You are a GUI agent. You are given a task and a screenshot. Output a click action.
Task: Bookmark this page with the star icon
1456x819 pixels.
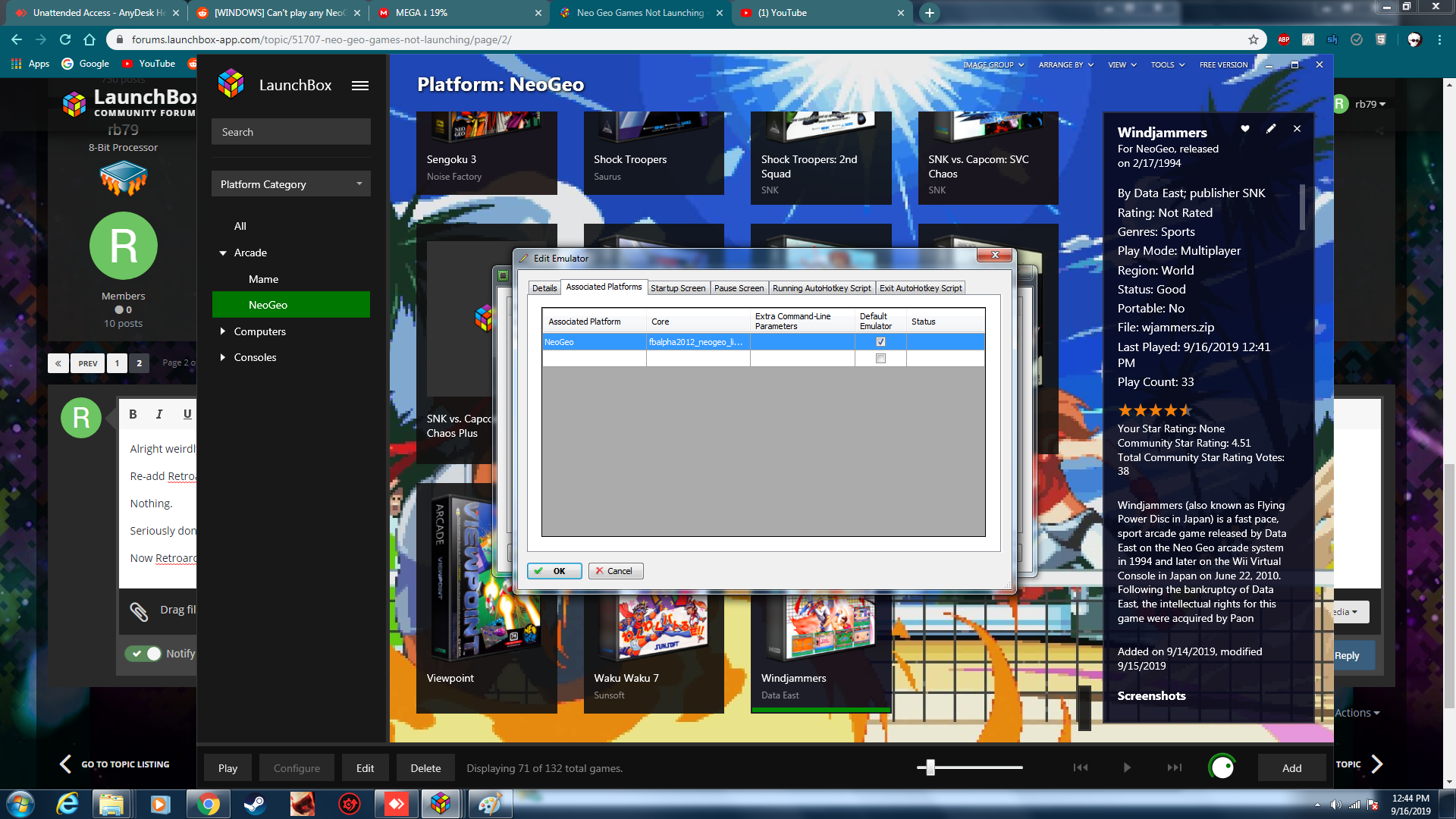tap(1254, 39)
